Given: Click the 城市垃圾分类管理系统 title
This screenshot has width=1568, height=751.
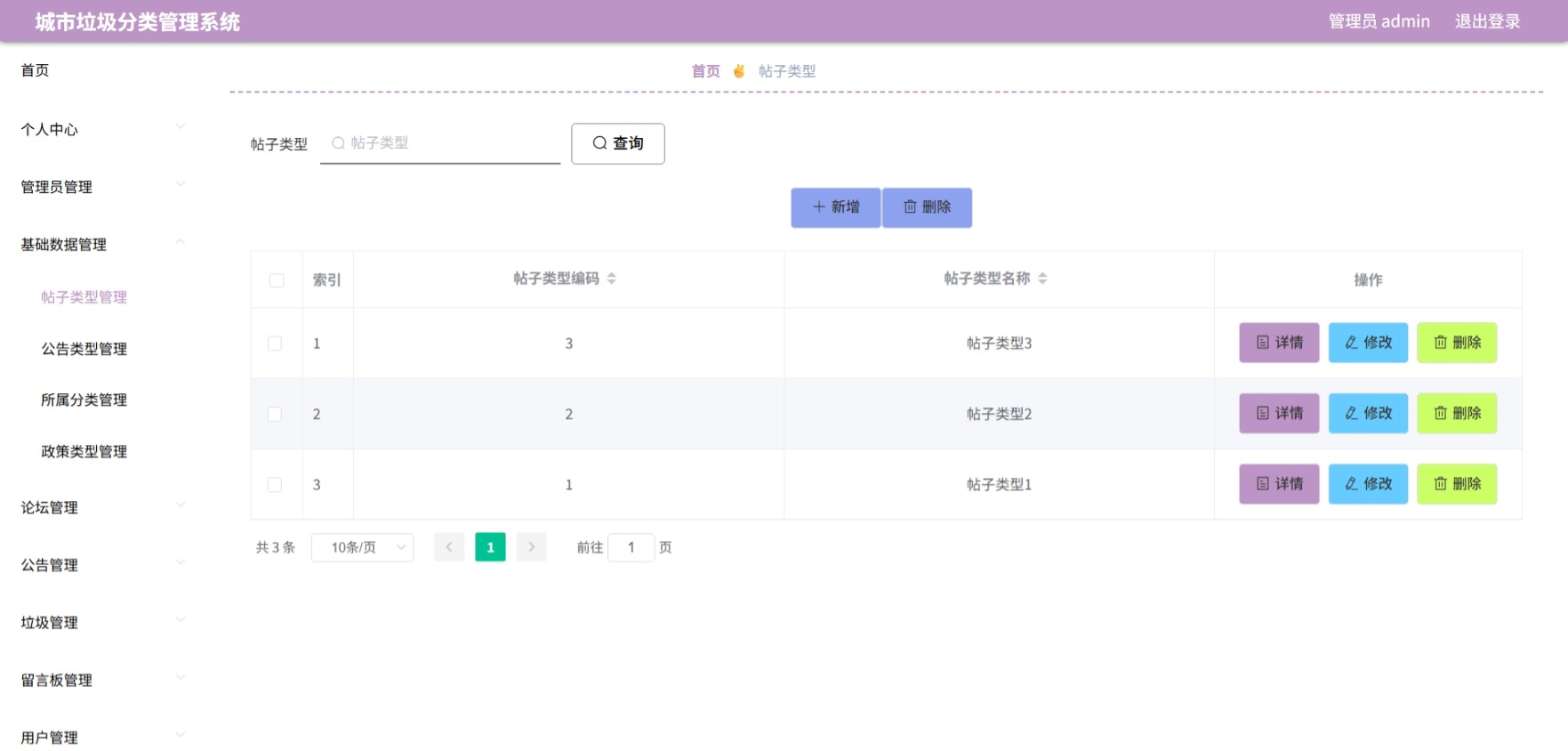Looking at the screenshot, I should tap(138, 22).
